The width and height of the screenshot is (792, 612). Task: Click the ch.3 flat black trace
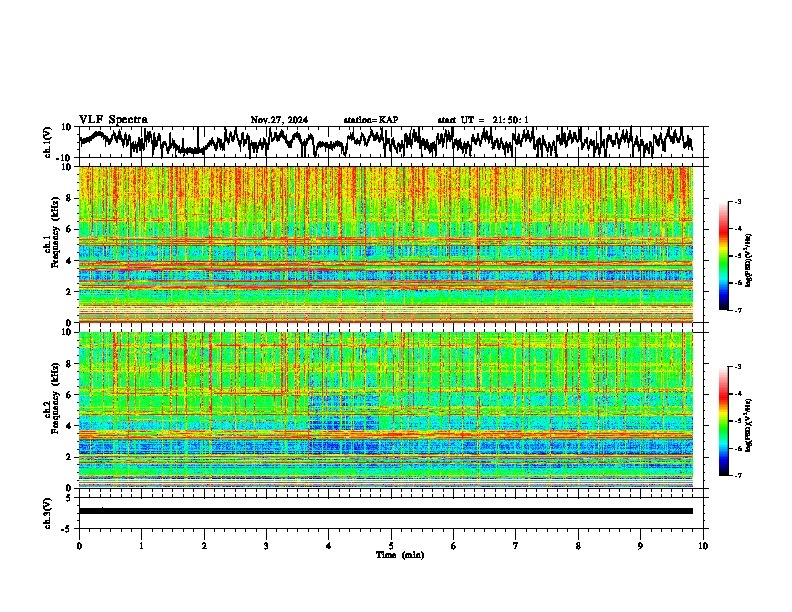(x=385, y=511)
